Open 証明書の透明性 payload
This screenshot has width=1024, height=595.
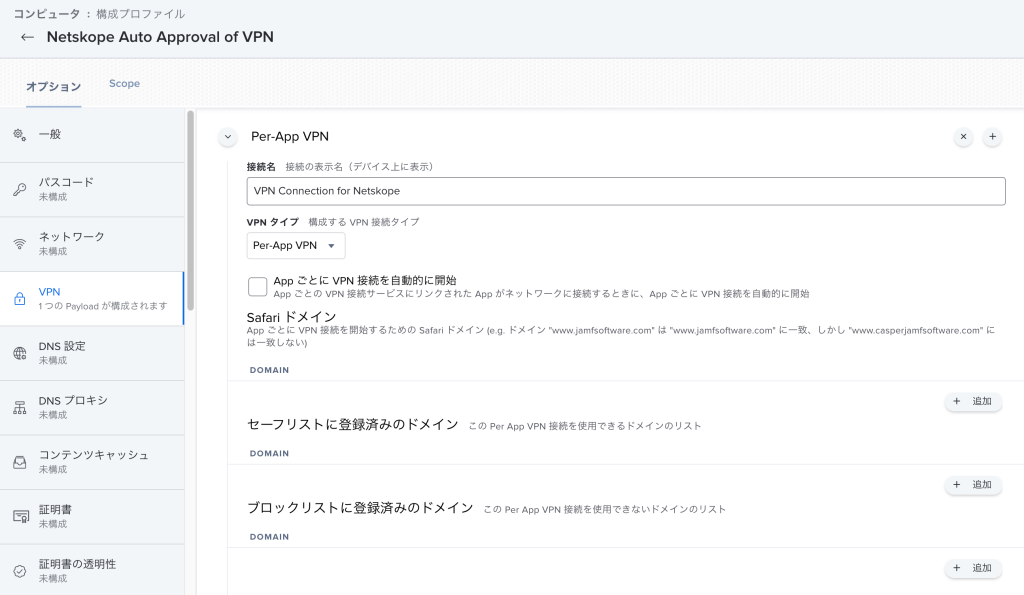tap(92, 570)
